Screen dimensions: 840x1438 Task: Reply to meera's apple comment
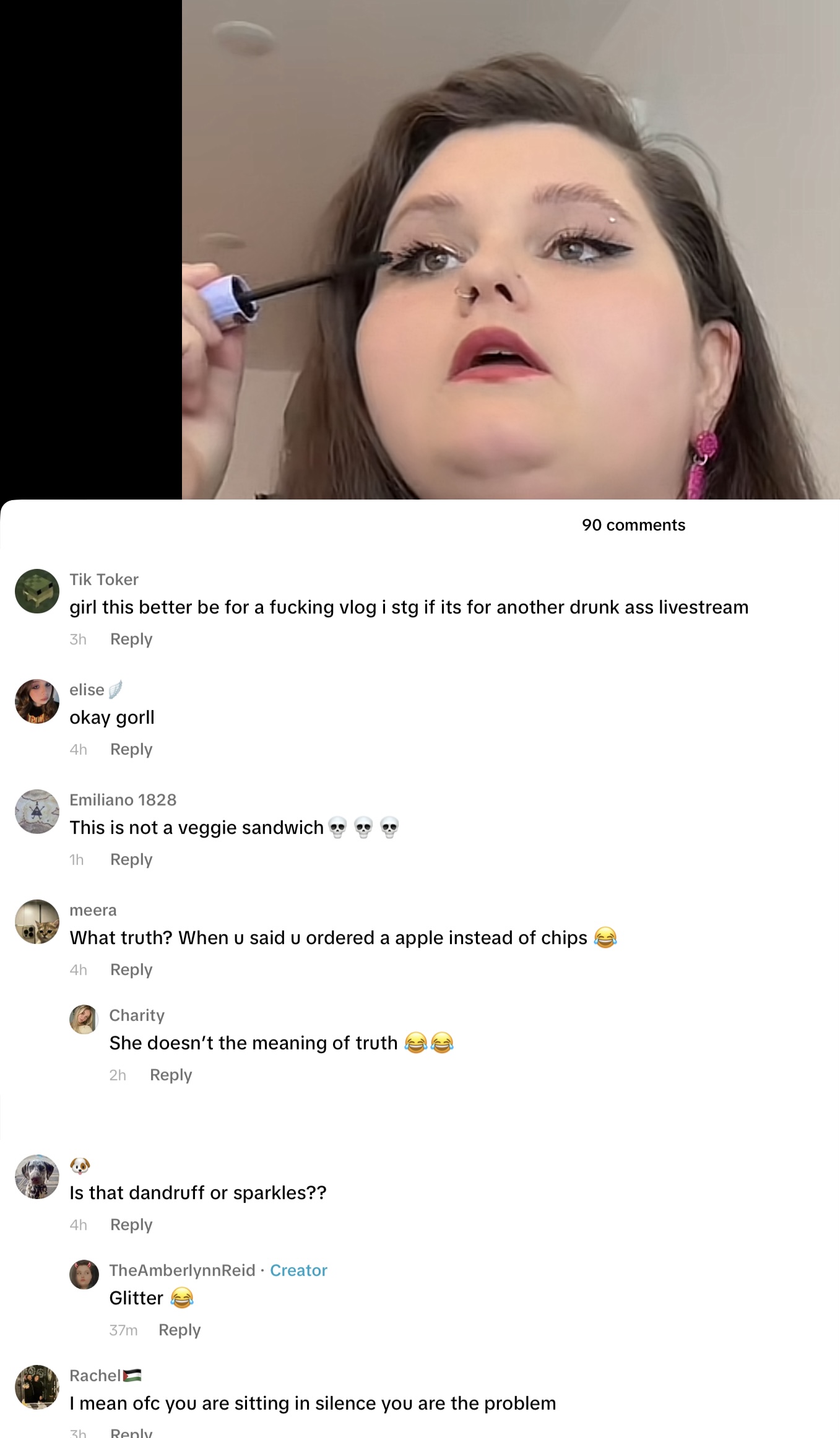pyautogui.click(x=131, y=969)
